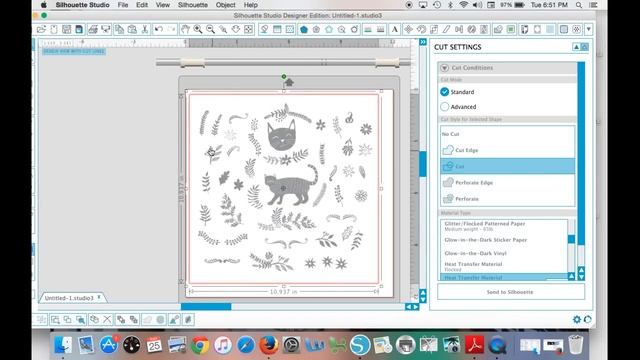Image resolution: width=640 pixels, height=360 pixels.
Task: Open the Help menu
Action: coord(251,5)
